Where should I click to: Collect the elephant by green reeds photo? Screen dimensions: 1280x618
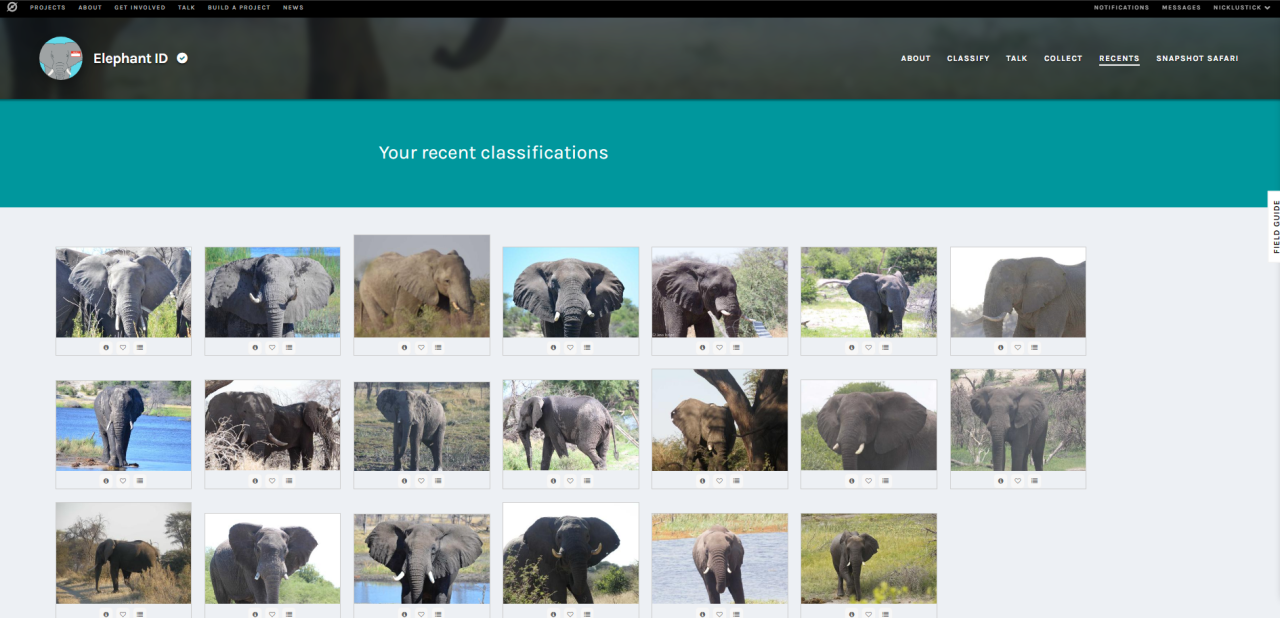[x=289, y=347]
